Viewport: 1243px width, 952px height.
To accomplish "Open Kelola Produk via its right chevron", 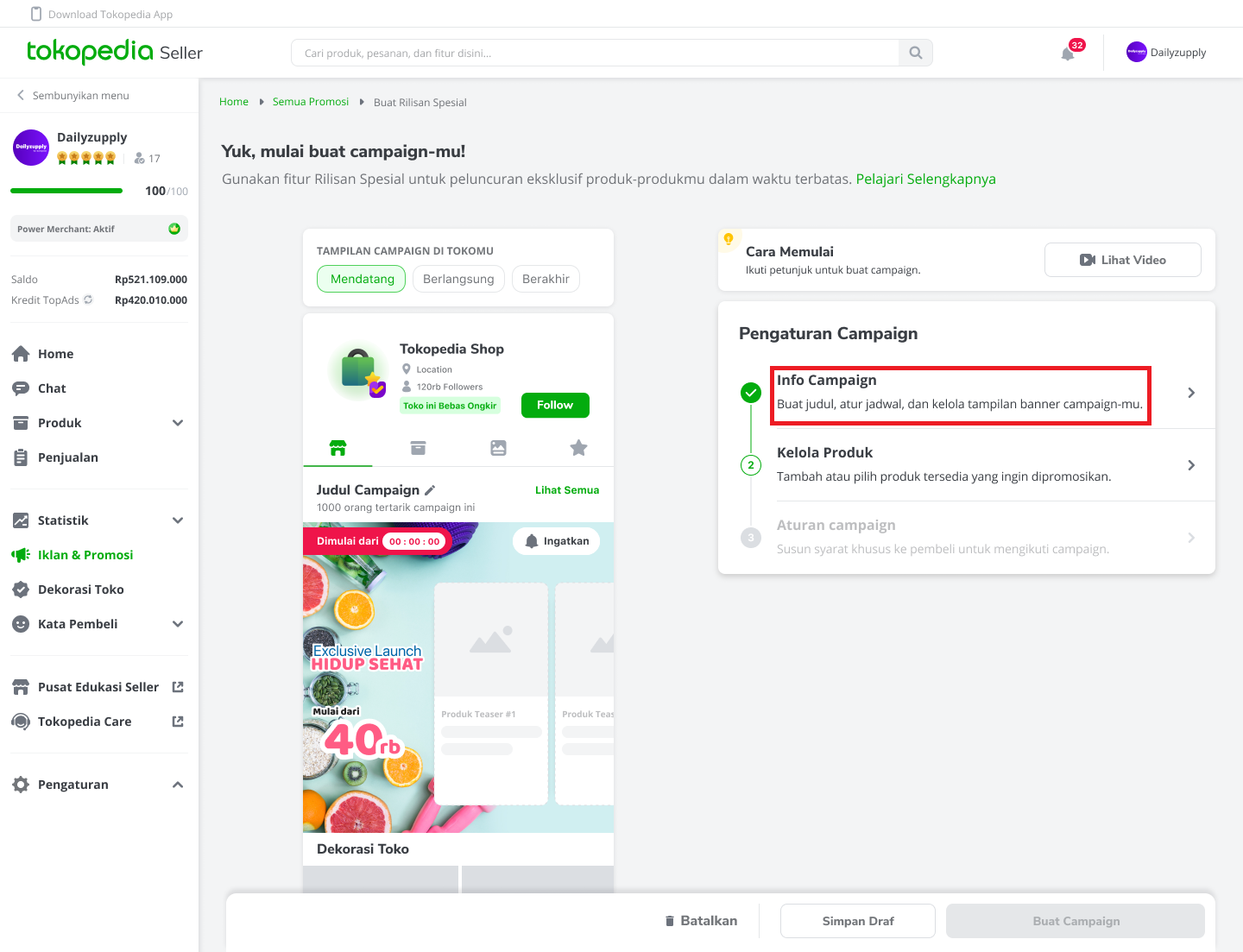I will [1191, 465].
